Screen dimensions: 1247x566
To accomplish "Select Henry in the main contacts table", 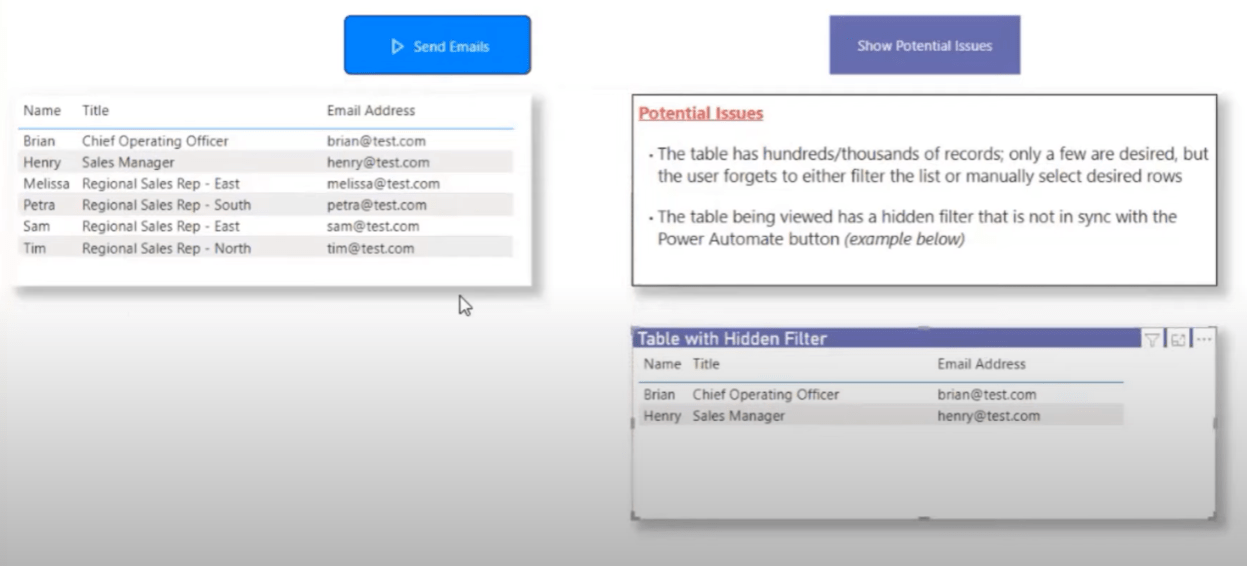I will click(42, 162).
